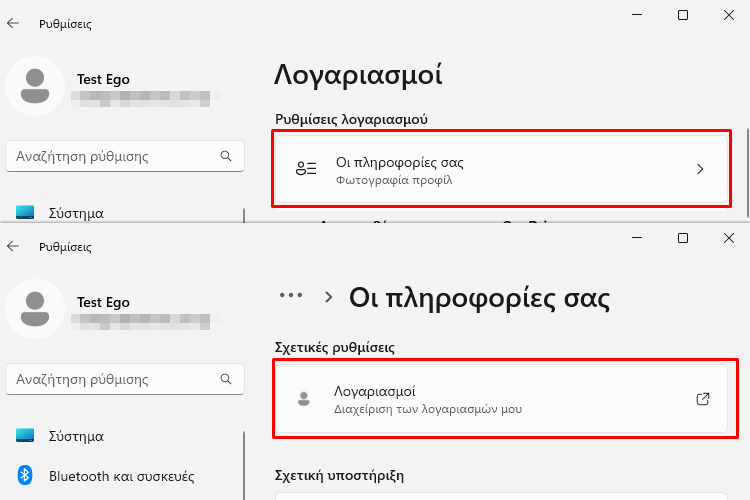
Task: Open the three-dot breadcrumb before Οι πληροφορίες σας
Action: point(291,295)
